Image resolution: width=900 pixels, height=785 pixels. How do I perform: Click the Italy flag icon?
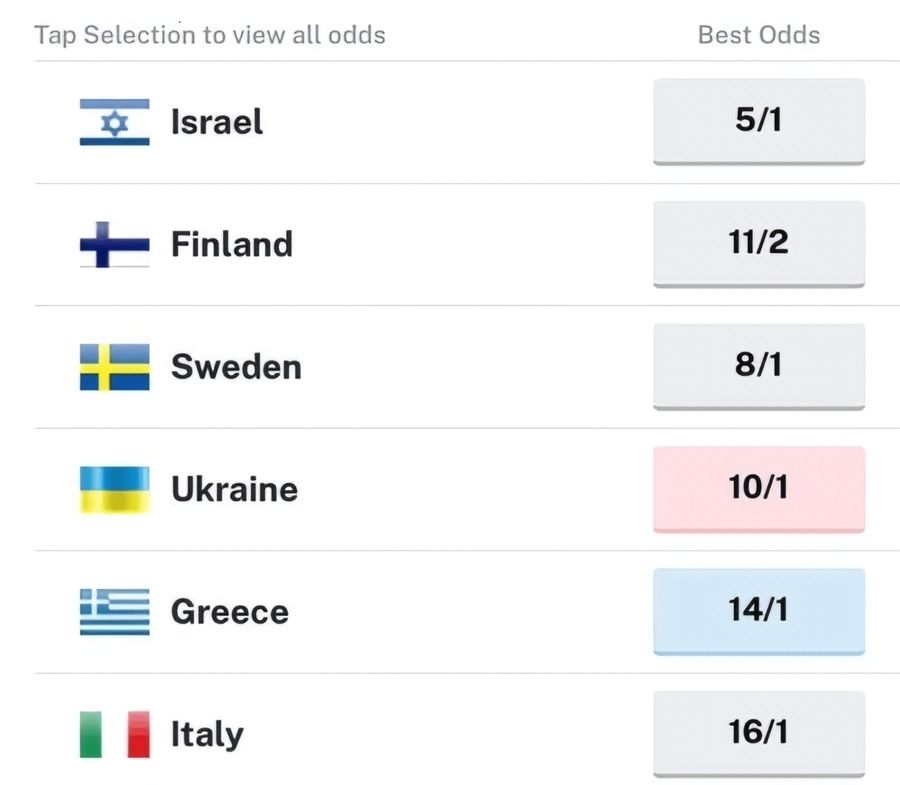point(114,734)
